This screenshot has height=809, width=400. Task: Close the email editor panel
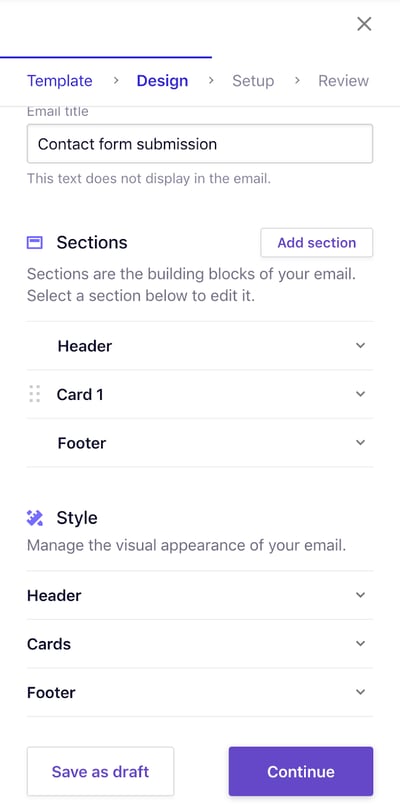click(364, 24)
